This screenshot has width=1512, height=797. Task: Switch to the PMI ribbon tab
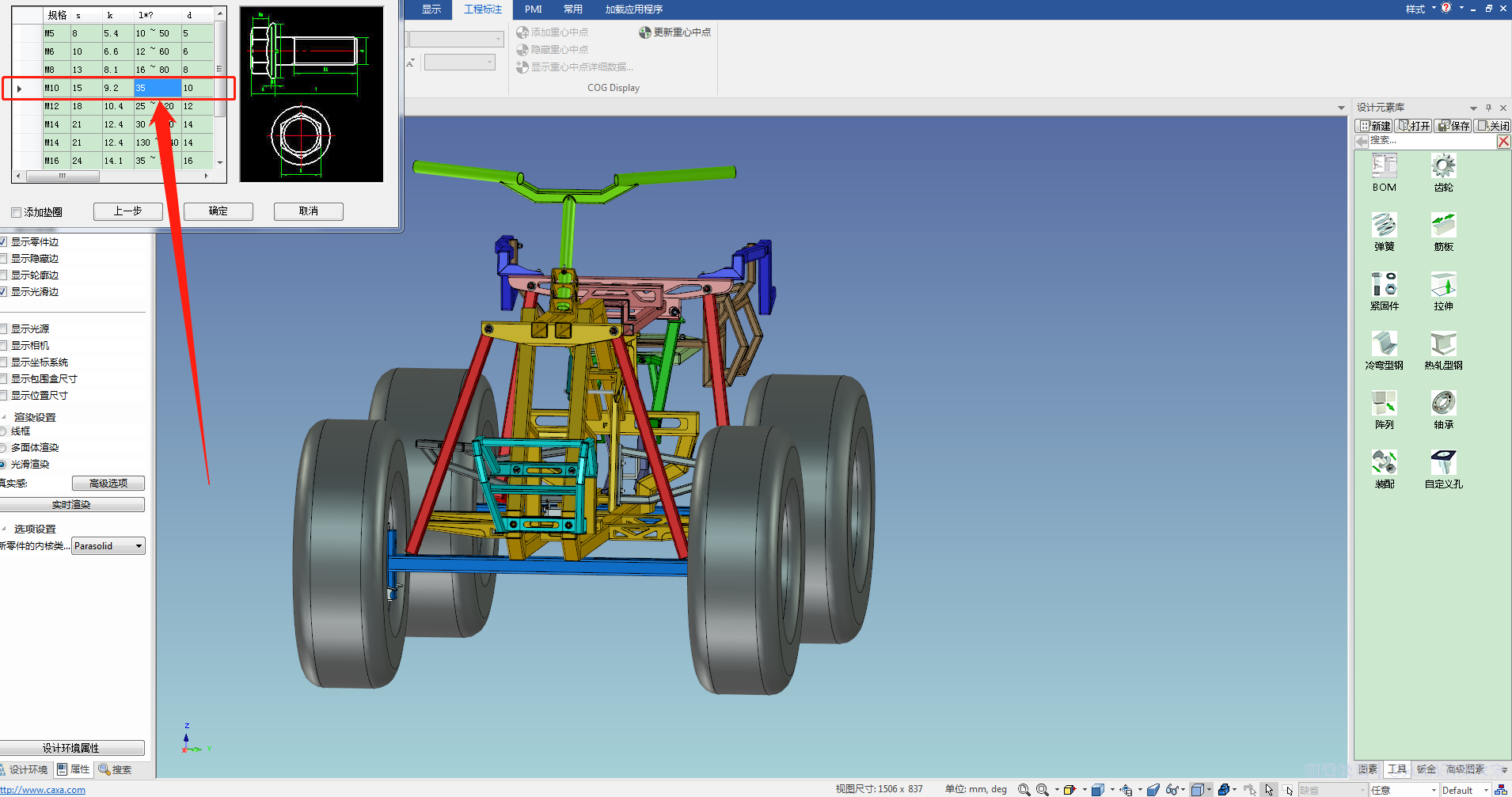click(x=534, y=9)
